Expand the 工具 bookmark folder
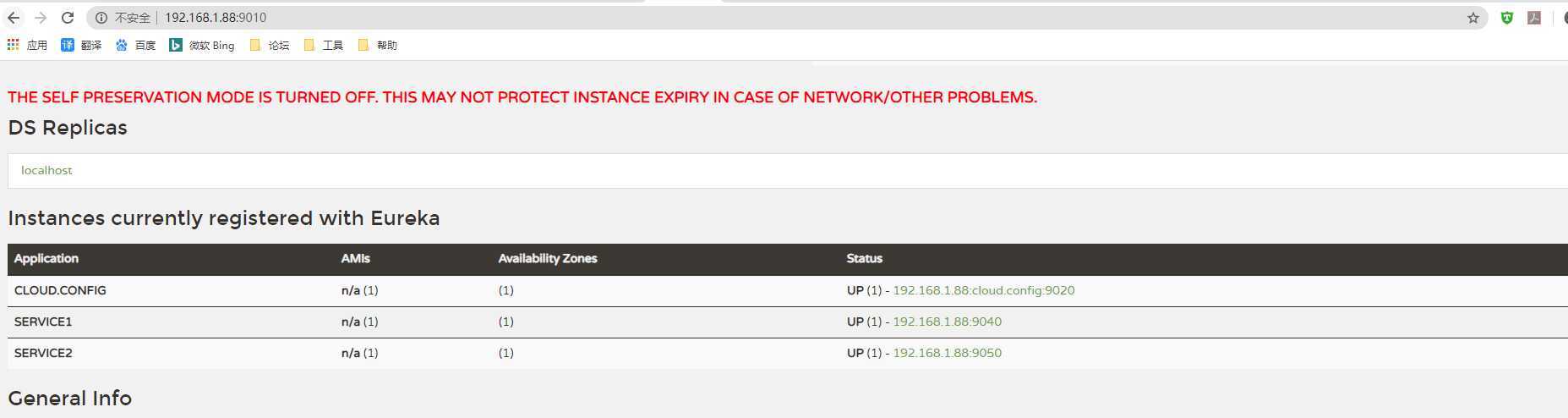Screen dimensions: 1568x418 pyautogui.click(x=324, y=45)
